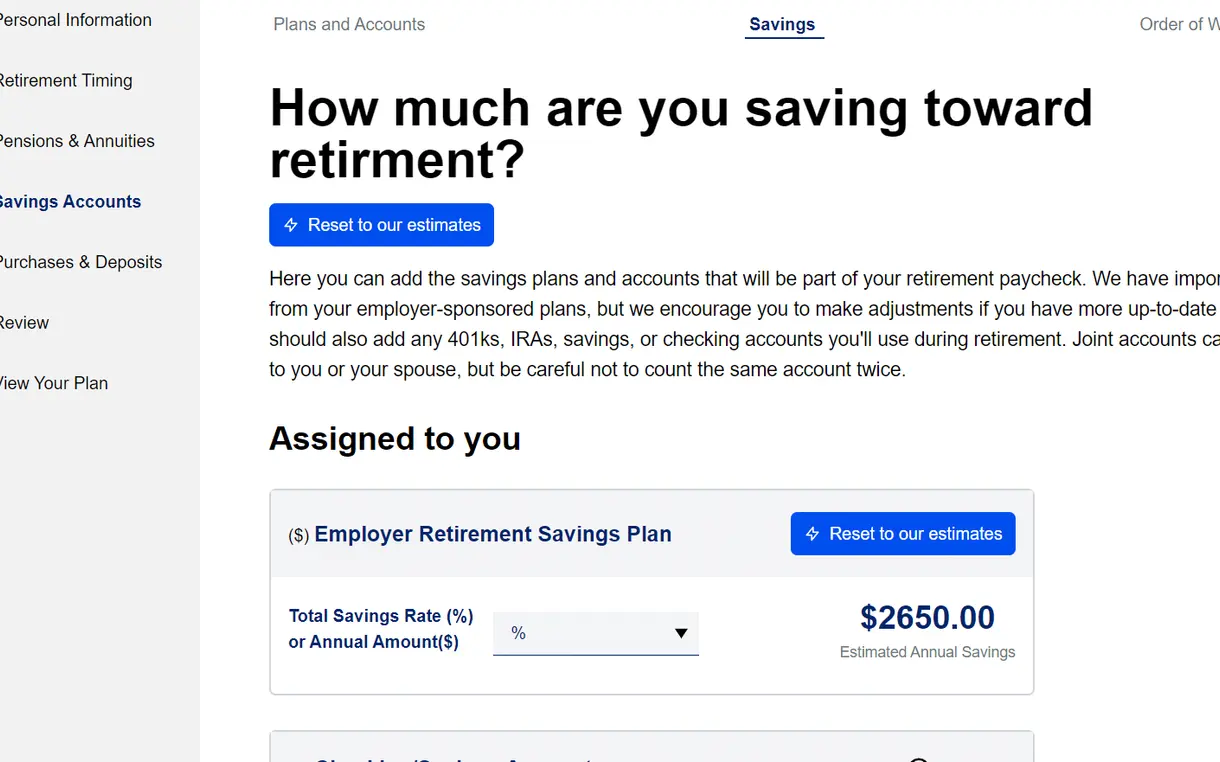1220x762 pixels.
Task: Open Retirement Timing section
Action: pyautogui.click(x=66, y=81)
